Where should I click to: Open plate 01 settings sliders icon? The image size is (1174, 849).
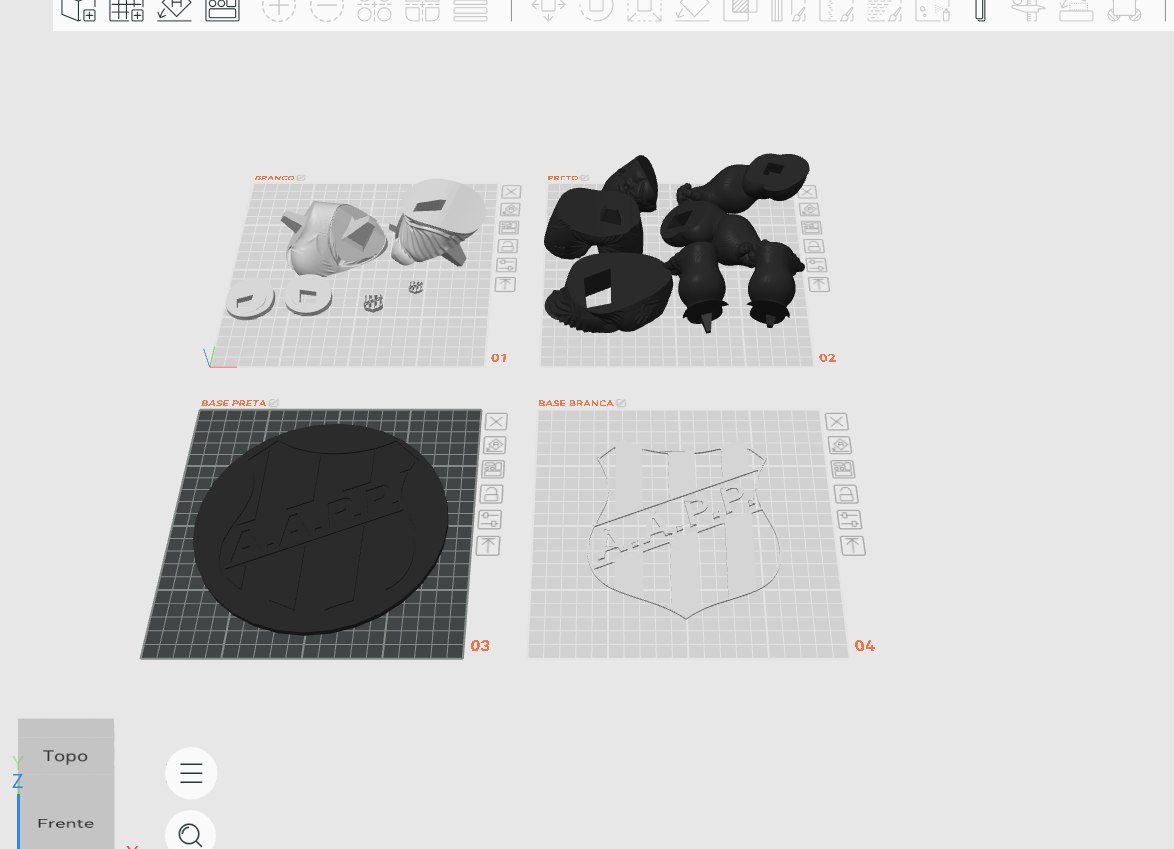click(x=506, y=265)
